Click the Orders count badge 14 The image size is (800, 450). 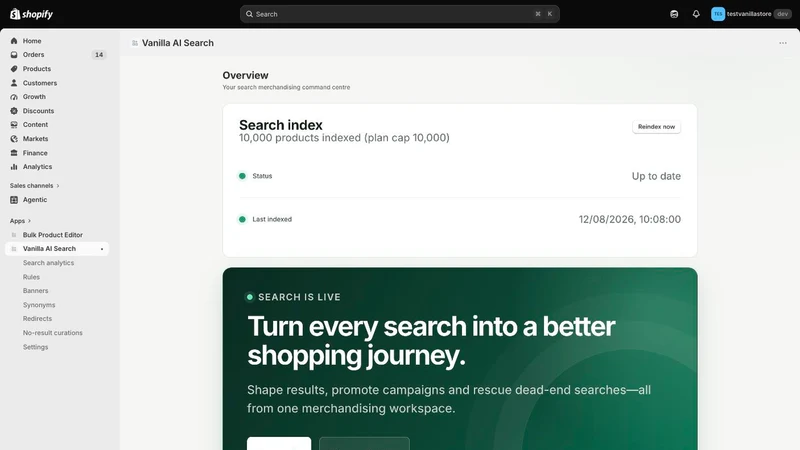coord(98,55)
